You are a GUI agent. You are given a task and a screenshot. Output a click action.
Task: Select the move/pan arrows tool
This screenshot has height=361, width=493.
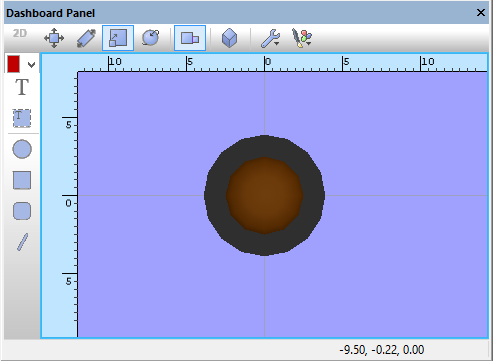(x=54, y=38)
